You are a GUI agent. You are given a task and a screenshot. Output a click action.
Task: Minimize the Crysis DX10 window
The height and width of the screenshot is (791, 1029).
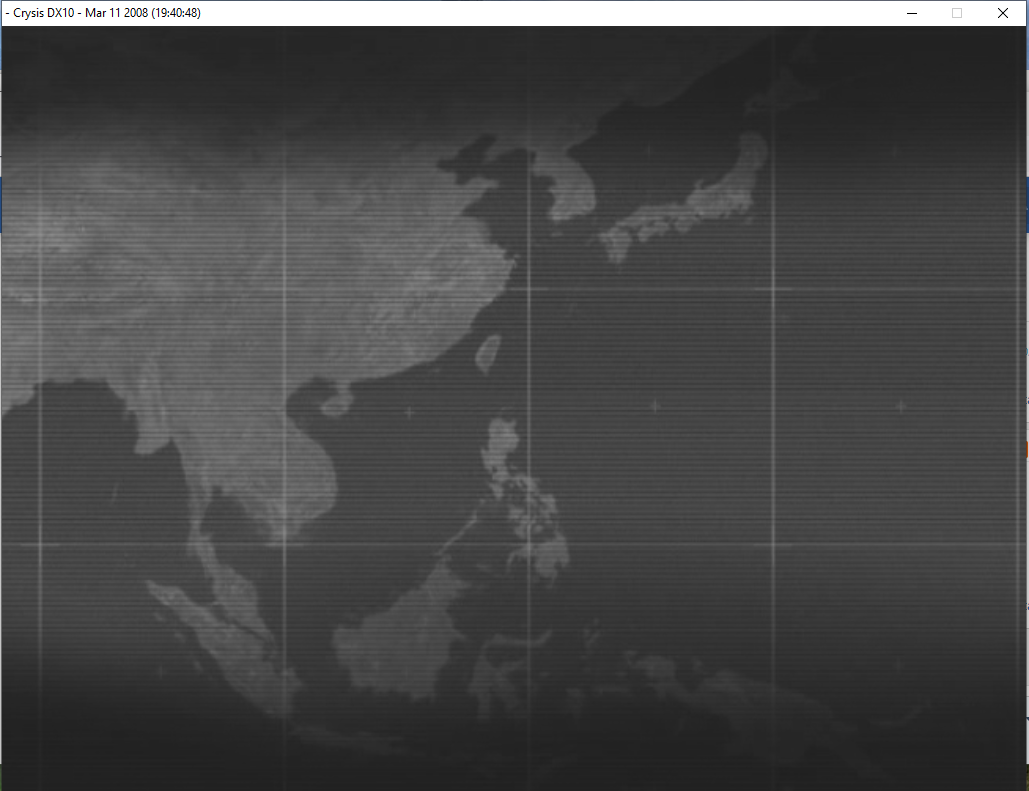click(x=912, y=13)
